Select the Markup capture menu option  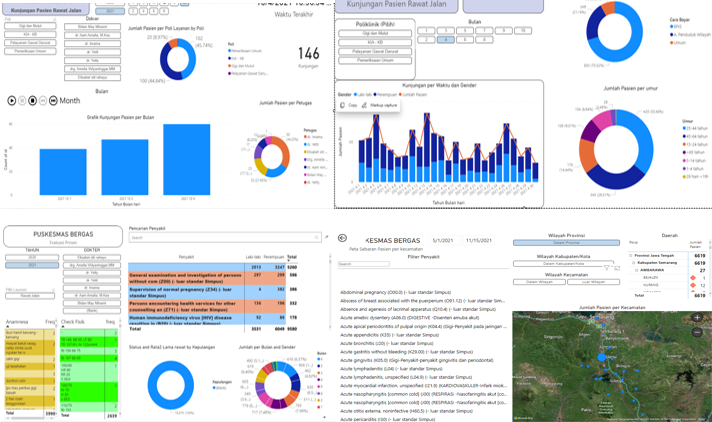[x=383, y=105]
